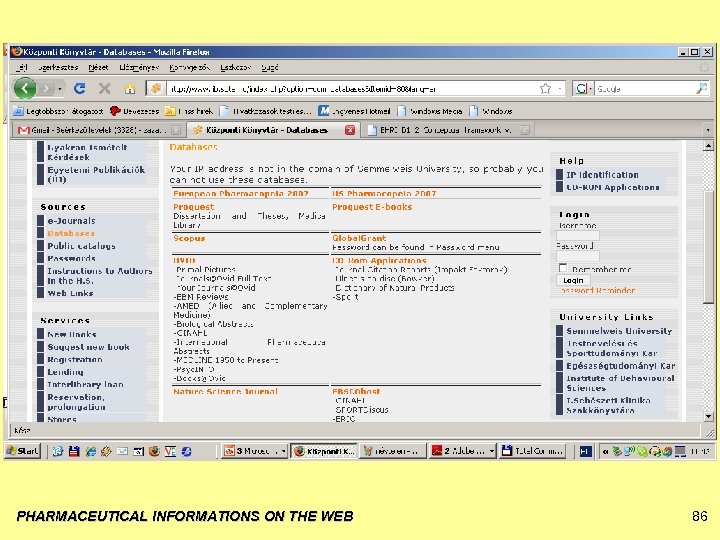Viewport: 720px width, 540px height.
Task: Open the GlobalGrant link
Action: [x=359, y=238]
